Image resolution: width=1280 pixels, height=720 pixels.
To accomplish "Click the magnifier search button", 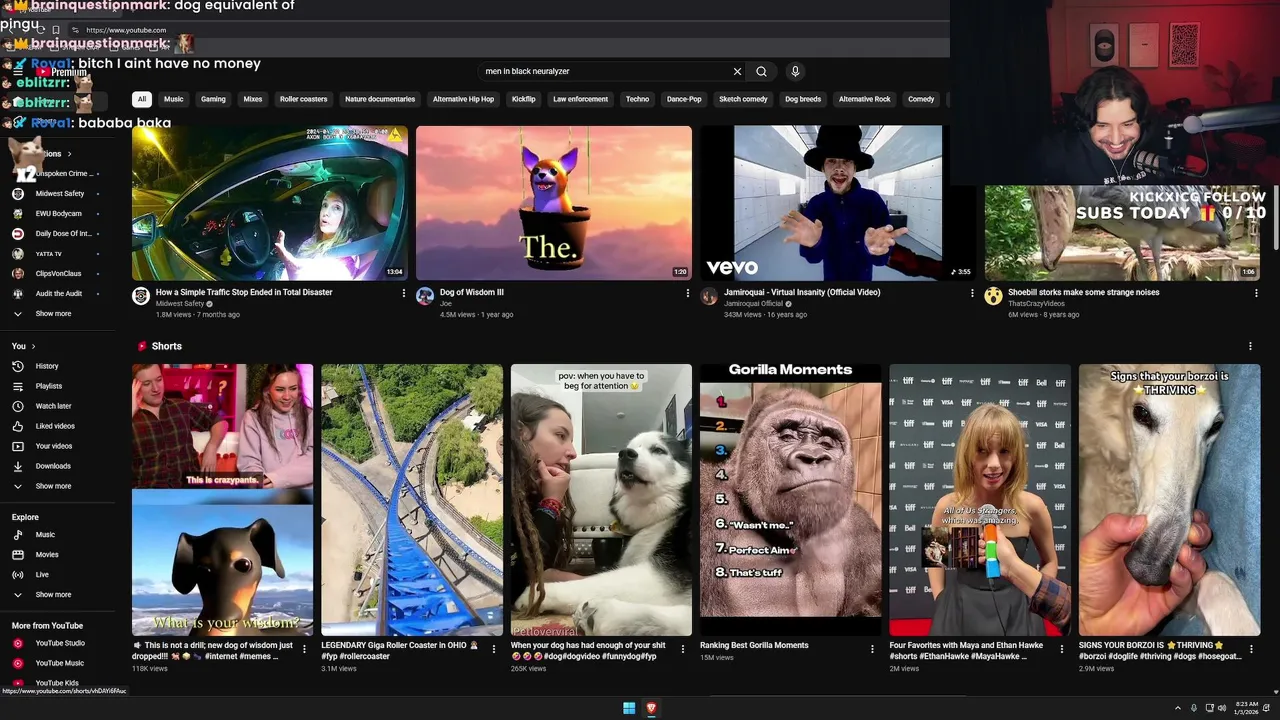I will pos(761,71).
